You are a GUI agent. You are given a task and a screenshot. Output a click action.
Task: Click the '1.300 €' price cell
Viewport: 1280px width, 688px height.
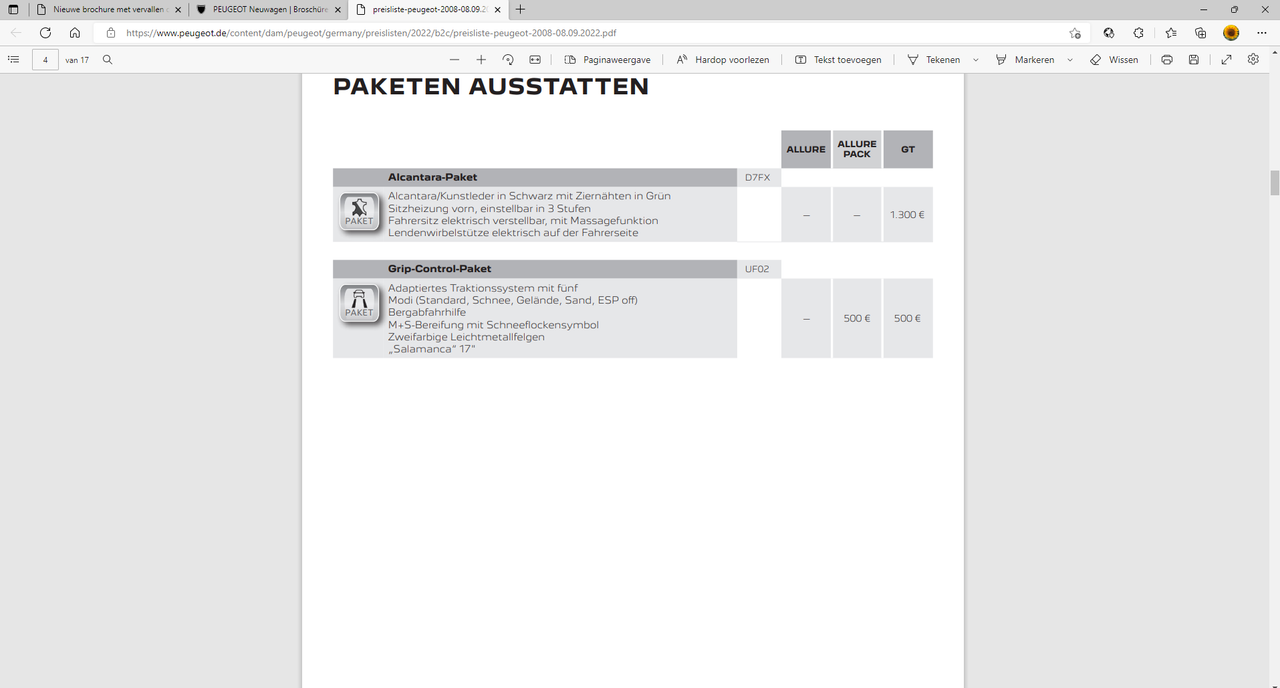pos(907,215)
